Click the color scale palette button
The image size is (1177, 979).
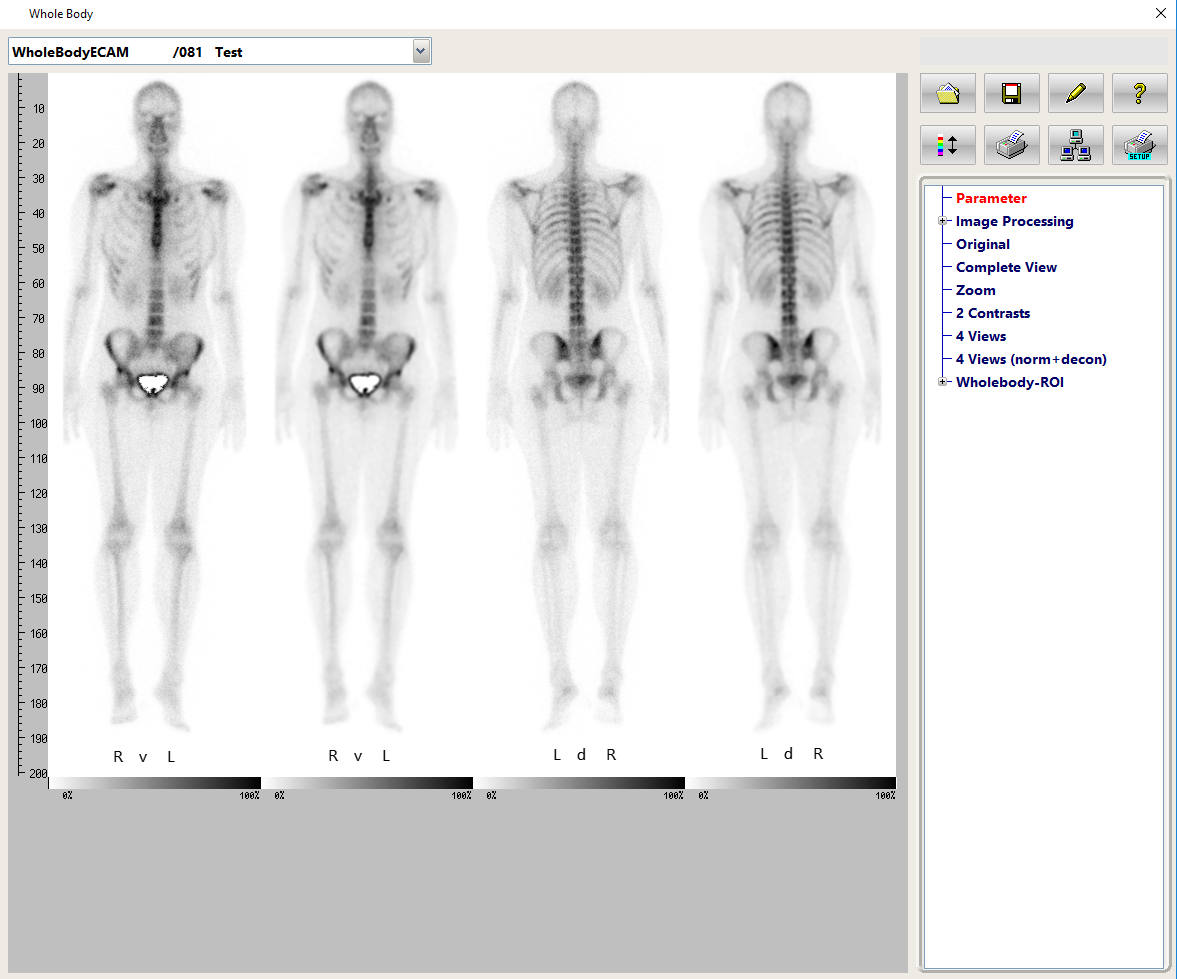[947, 145]
